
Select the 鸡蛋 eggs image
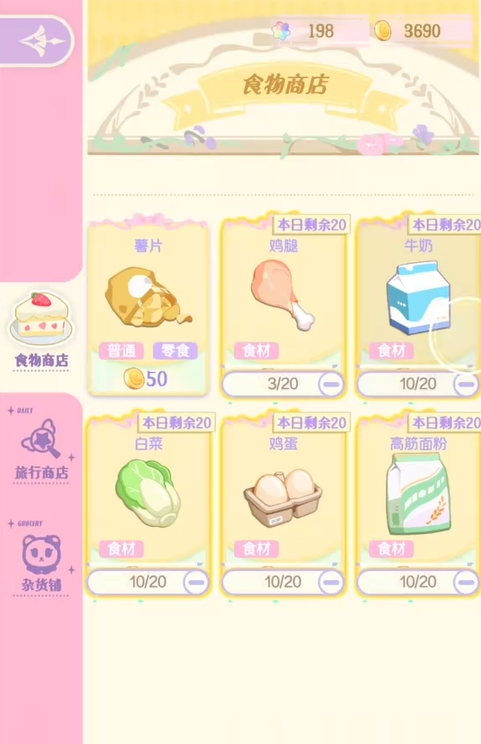pos(283,498)
